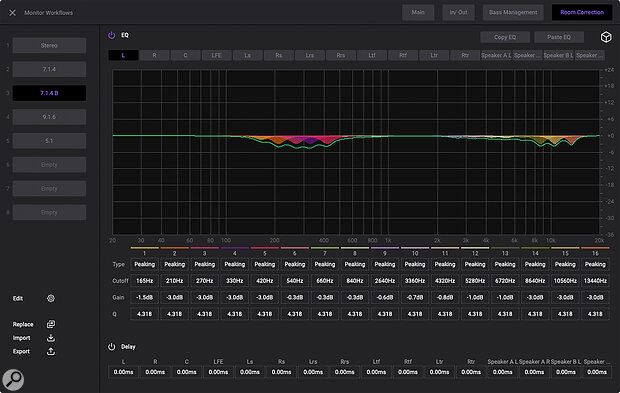Click the magnifier zoom icon

[13, 380]
